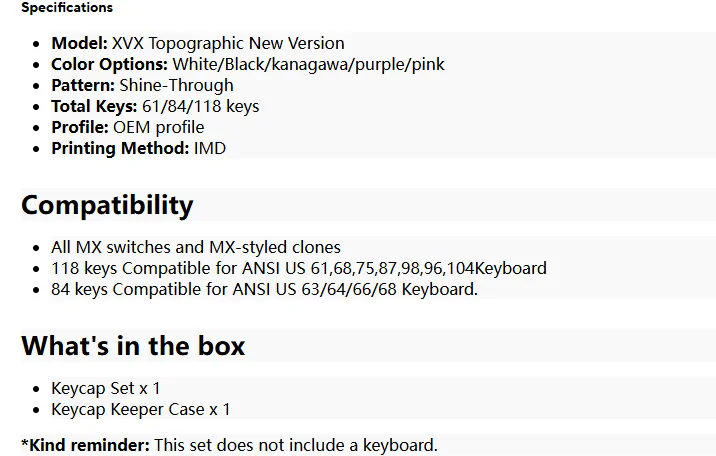Click the "Compatibility" section heading
The image size is (716, 456).
(107, 205)
